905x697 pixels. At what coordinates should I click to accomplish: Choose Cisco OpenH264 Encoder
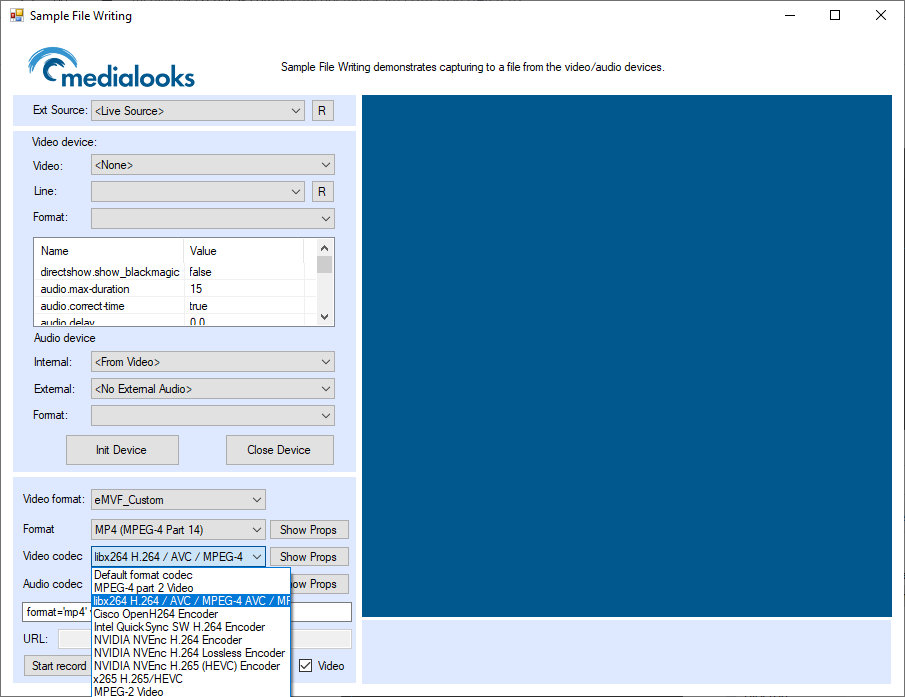tap(191, 614)
